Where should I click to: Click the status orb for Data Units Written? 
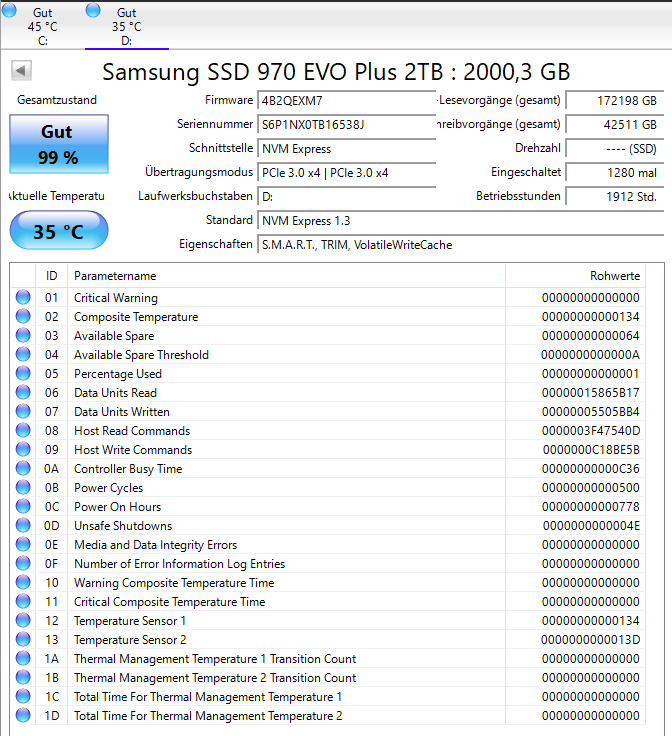tap(23, 411)
